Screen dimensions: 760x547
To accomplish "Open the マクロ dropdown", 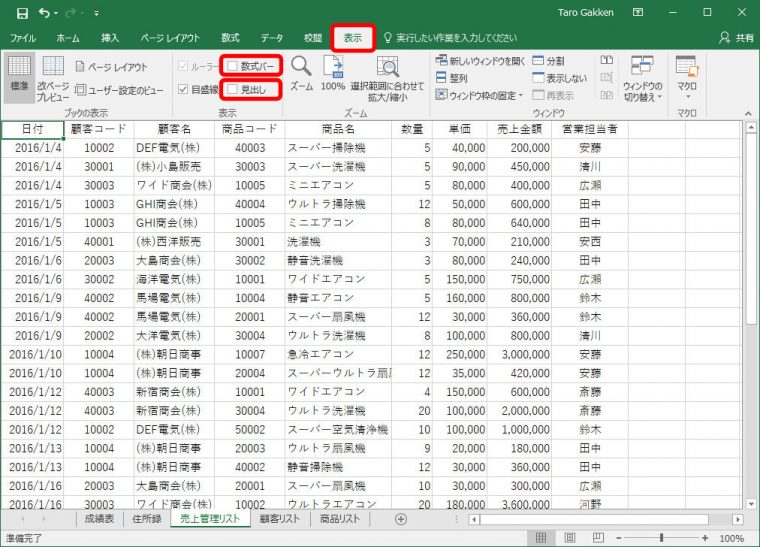I will [x=687, y=78].
